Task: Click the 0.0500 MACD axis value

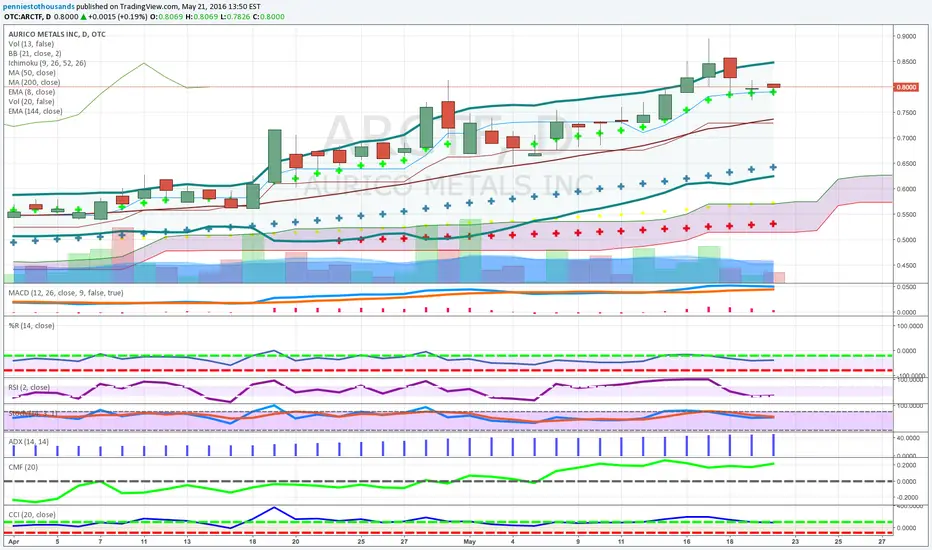Action: pos(906,287)
